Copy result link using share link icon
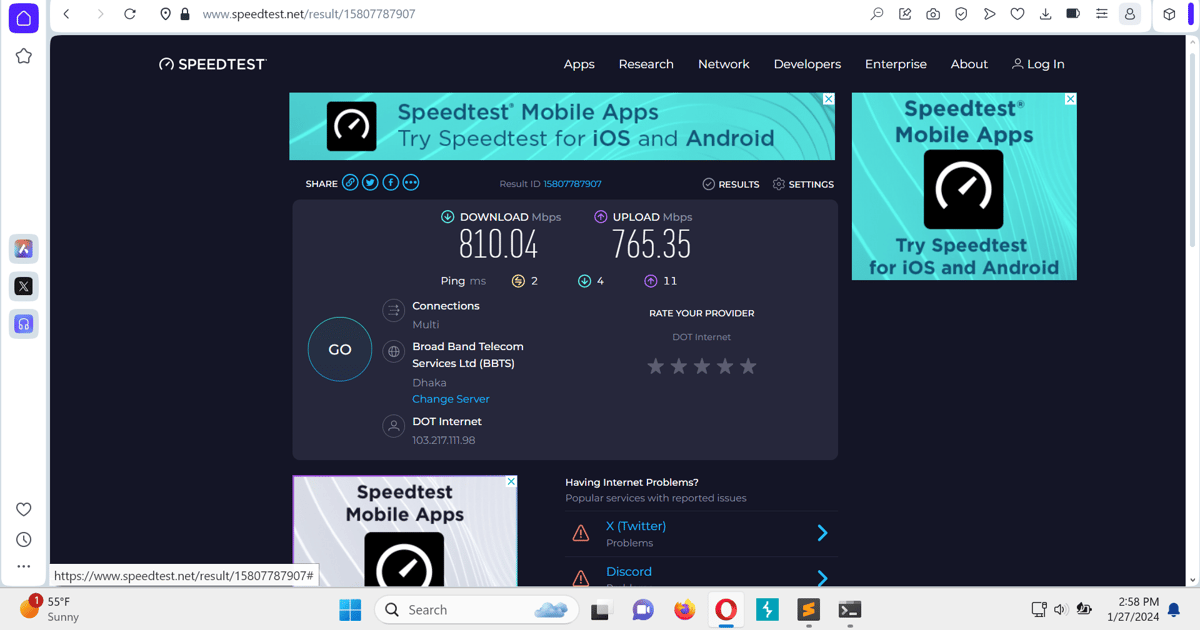The width and height of the screenshot is (1200, 630). coord(350,183)
